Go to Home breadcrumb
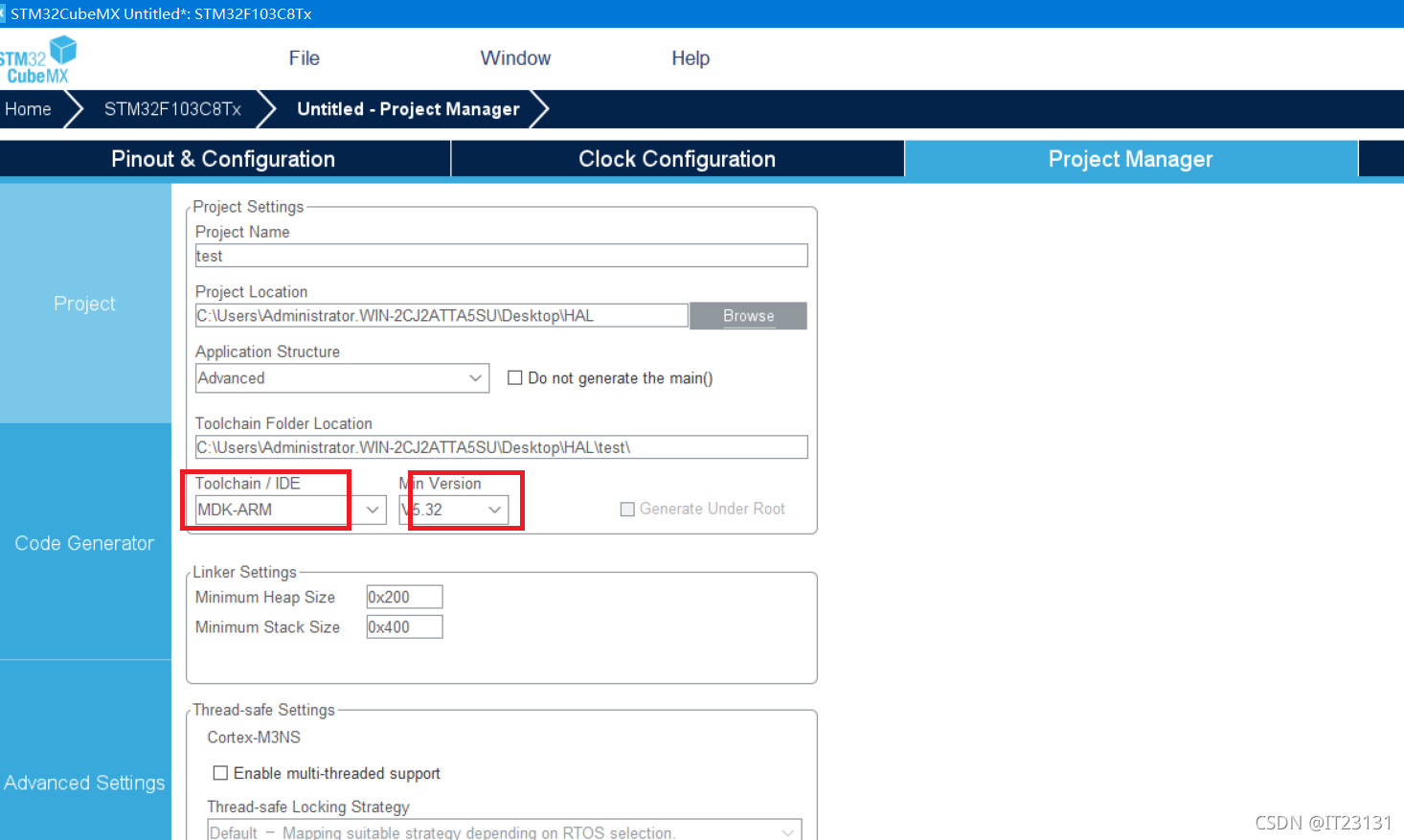This screenshot has height=840, width=1404. tap(29, 109)
